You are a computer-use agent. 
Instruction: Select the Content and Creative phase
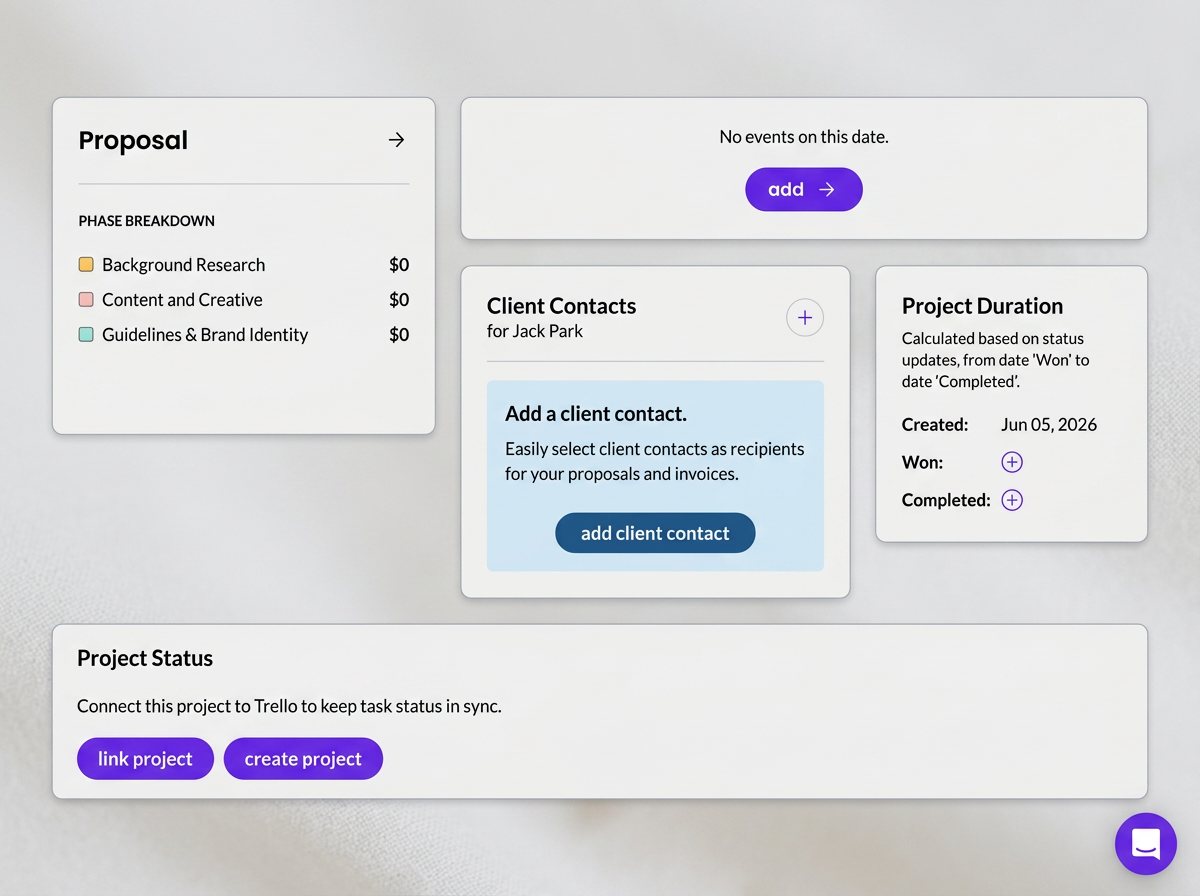(x=244, y=300)
